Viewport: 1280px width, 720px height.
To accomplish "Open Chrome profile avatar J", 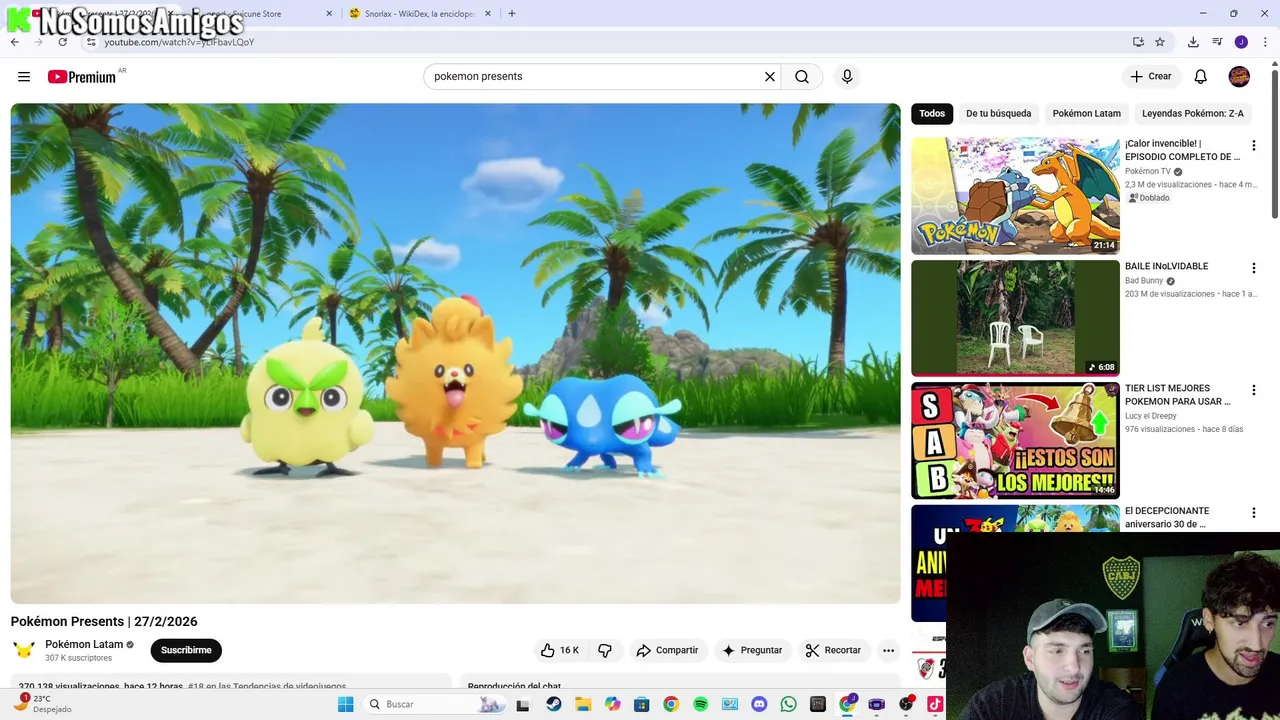I will [1241, 42].
